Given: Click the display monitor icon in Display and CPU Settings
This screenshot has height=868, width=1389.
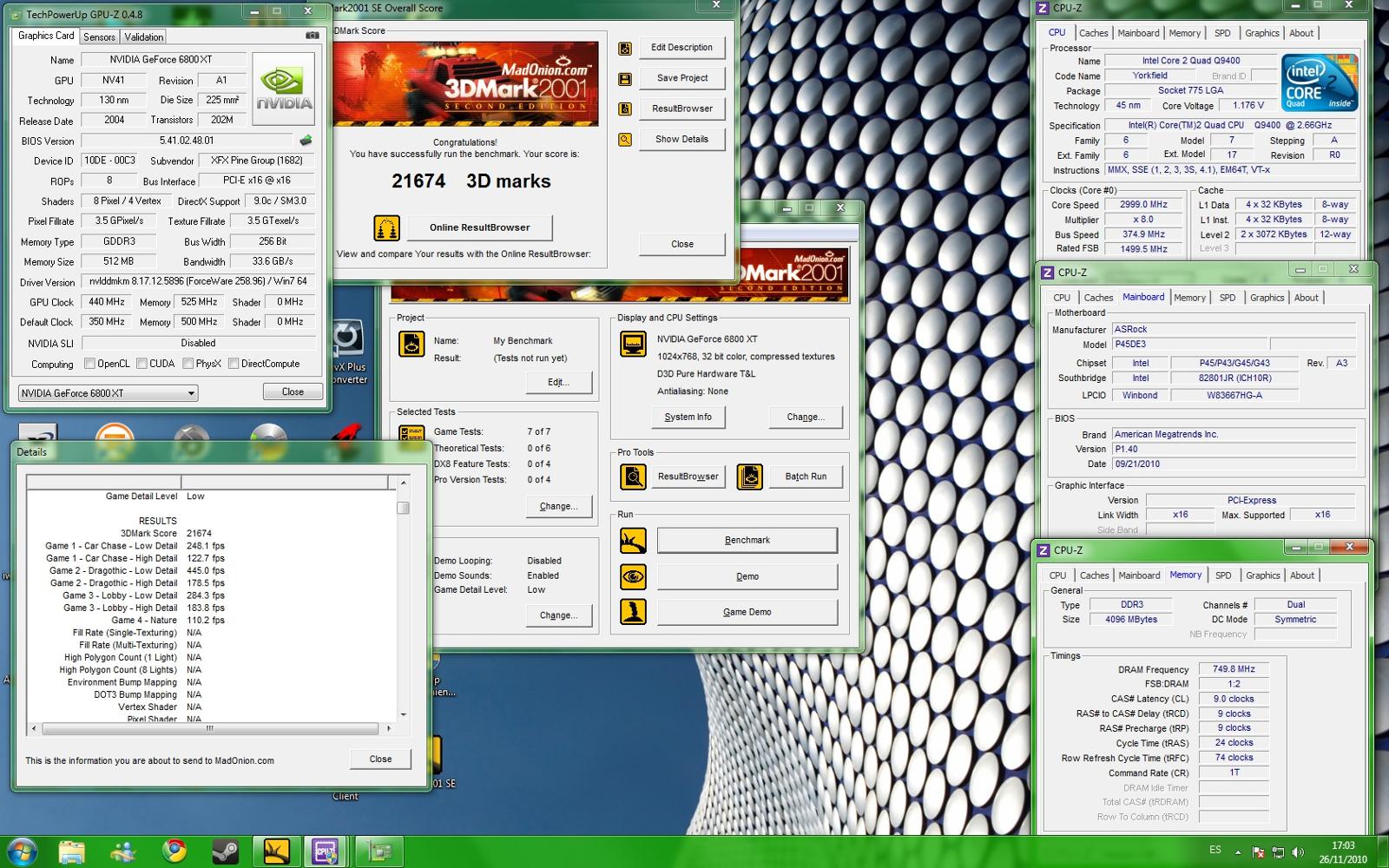Looking at the screenshot, I should point(633,345).
